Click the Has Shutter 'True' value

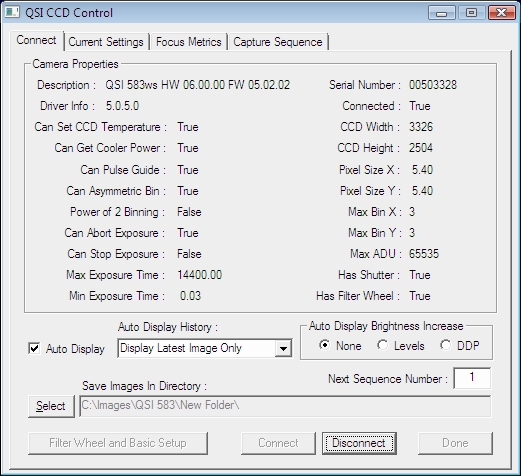420,275
